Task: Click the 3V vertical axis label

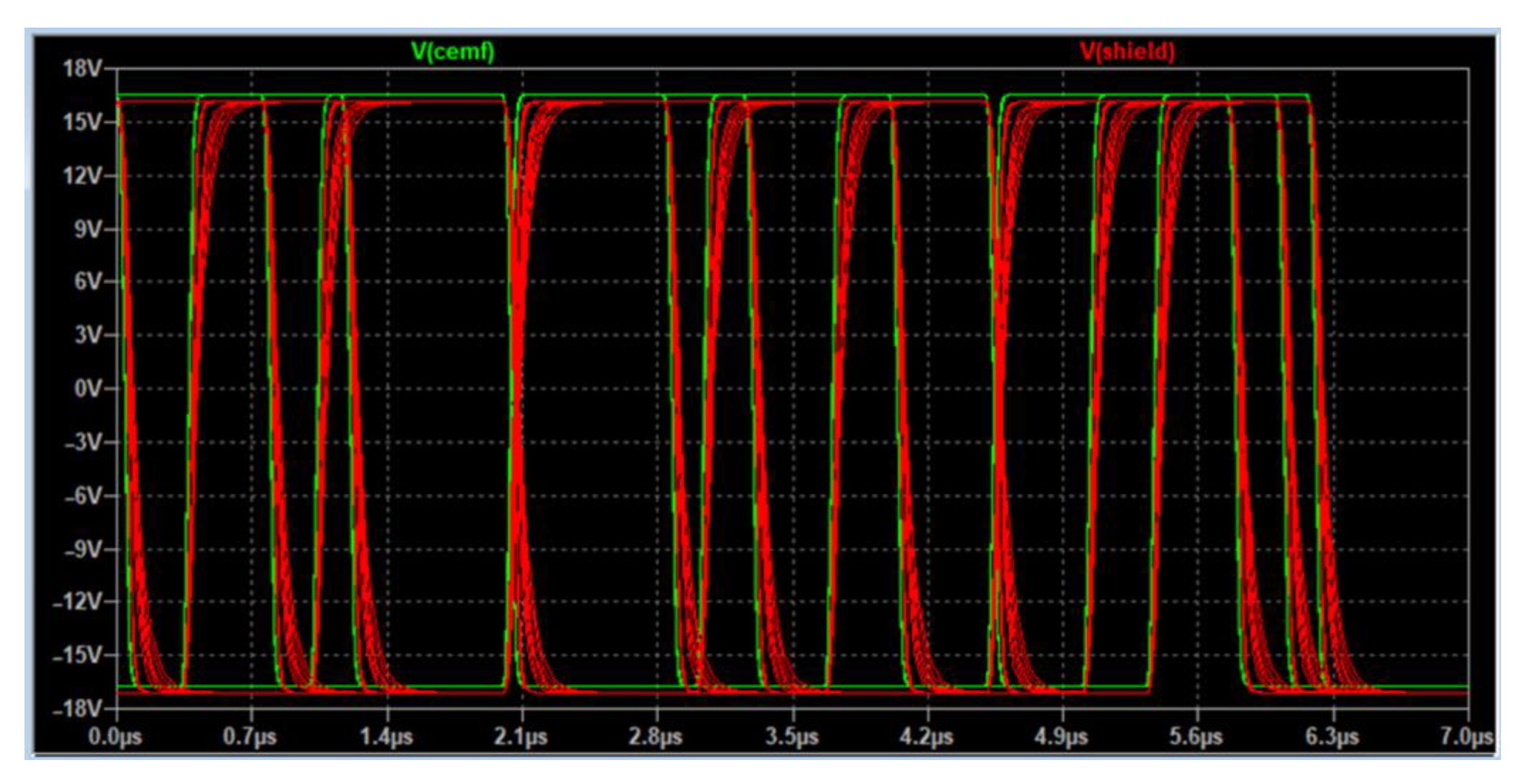Action: (88, 335)
